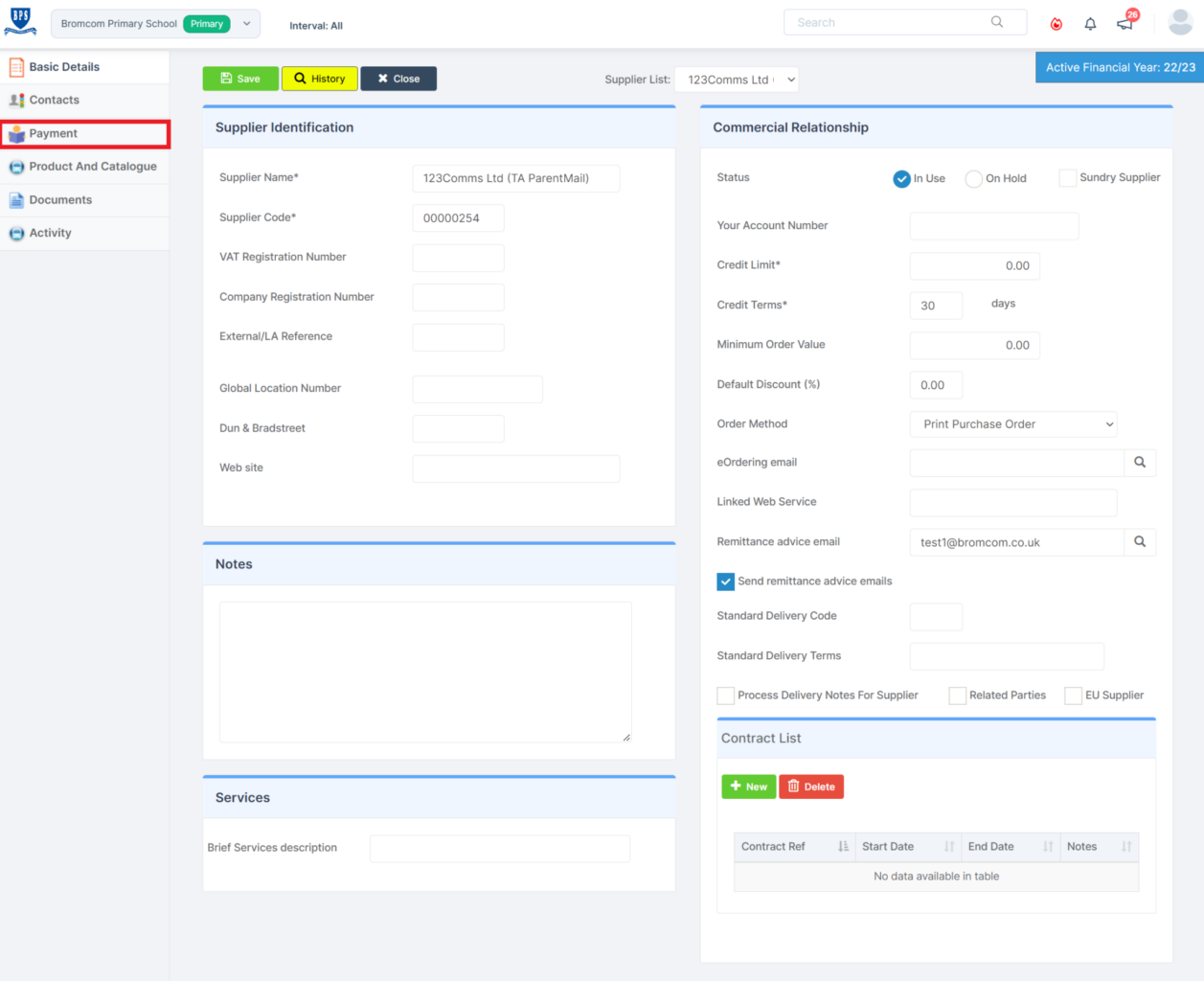Click the Contacts people icon
Image resolution: width=1204 pixels, height=981 pixels.
coord(16,101)
